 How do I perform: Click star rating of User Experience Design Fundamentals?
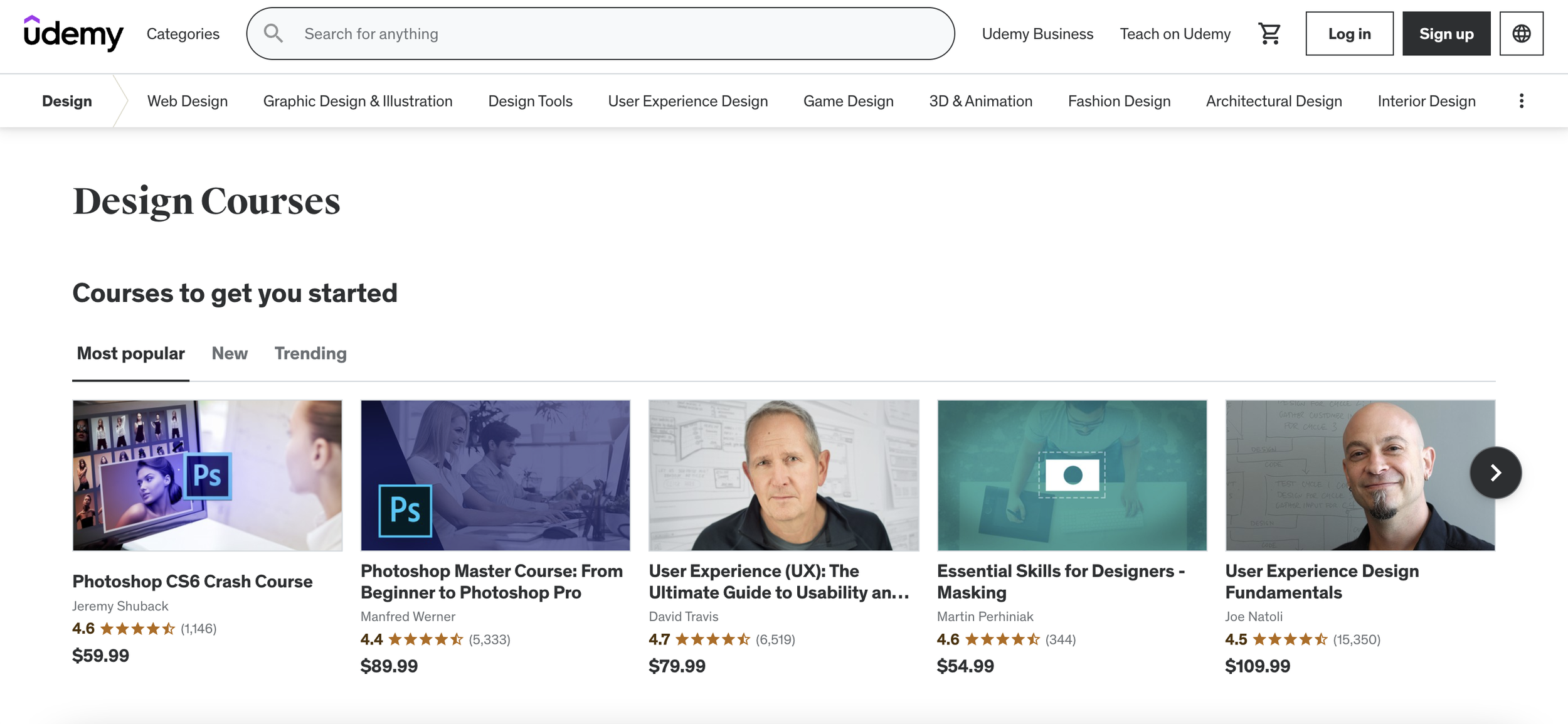(1290, 639)
